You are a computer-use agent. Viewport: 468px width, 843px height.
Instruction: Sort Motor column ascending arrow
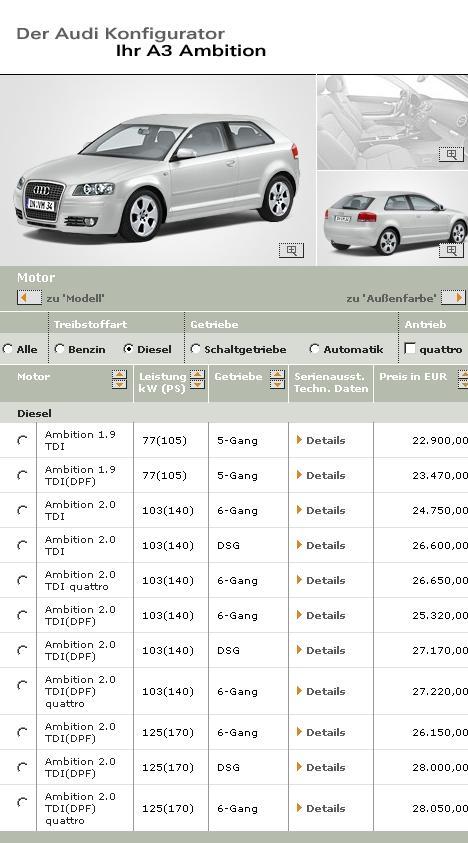(x=119, y=374)
